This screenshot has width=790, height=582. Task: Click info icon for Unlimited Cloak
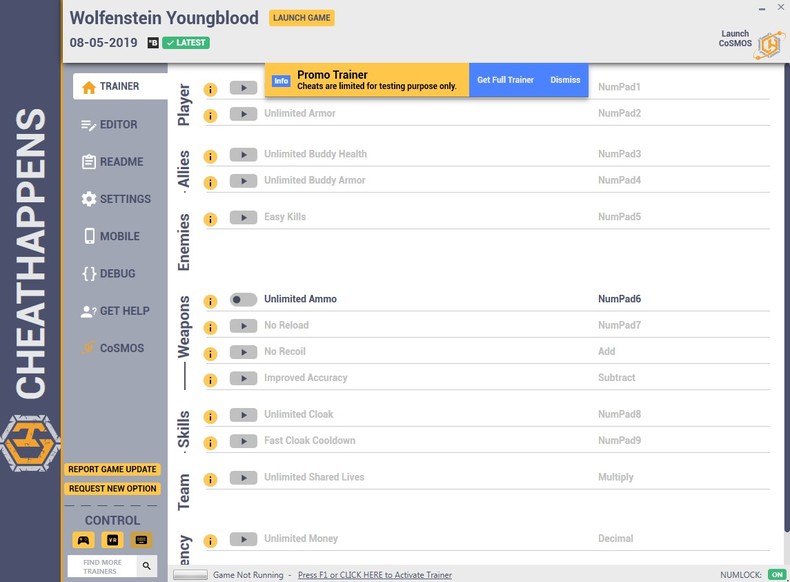point(210,417)
